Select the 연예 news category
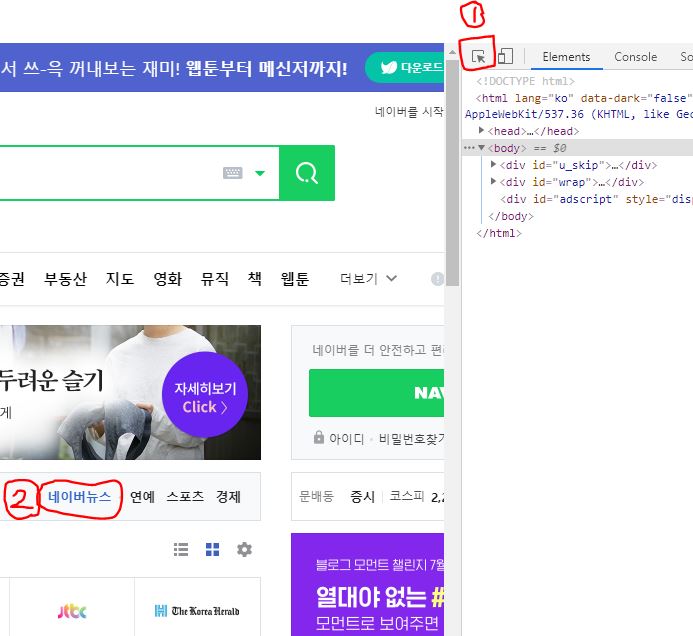Image resolution: width=693 pixels, height=636 pixels. (x=142, y=497)
